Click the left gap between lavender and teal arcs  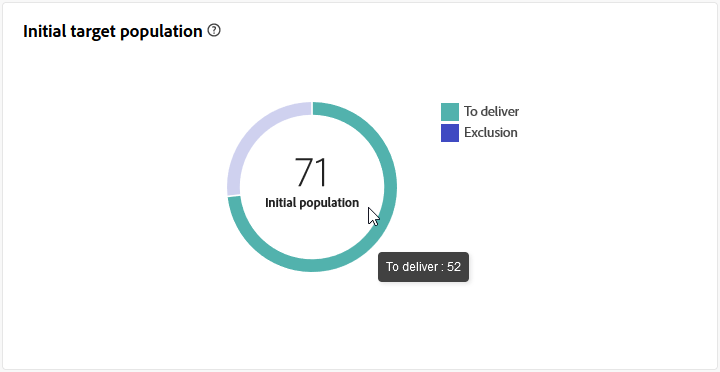coord(234,196)
